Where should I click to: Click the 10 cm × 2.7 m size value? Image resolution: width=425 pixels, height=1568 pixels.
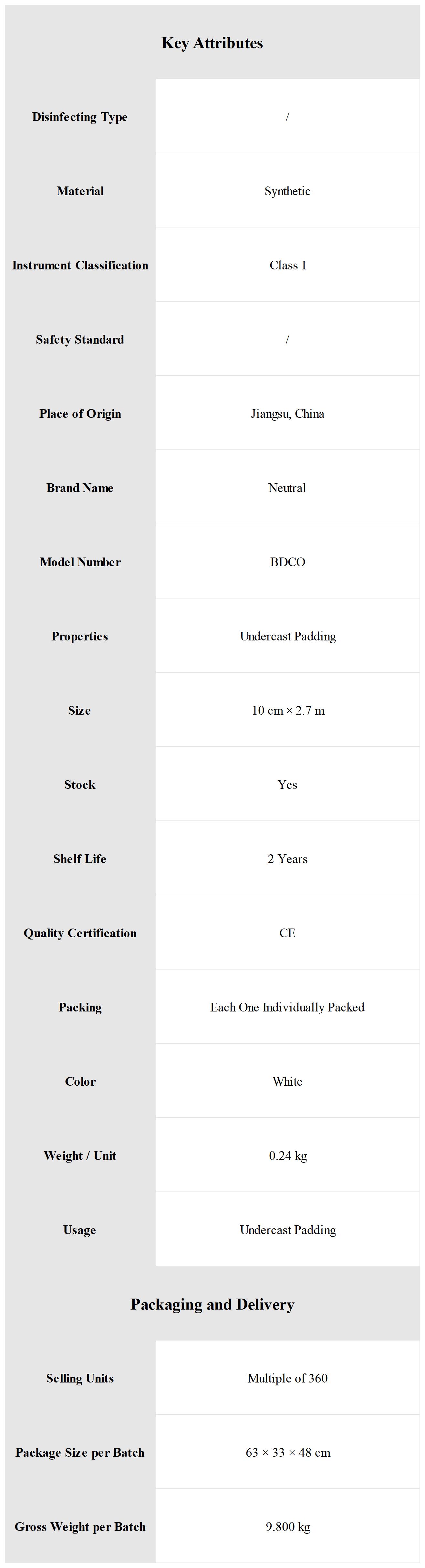[x=287, y=711]
